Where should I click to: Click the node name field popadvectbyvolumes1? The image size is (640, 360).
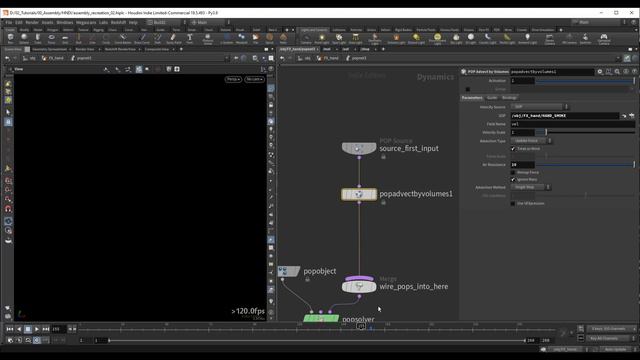click(552, 71)
